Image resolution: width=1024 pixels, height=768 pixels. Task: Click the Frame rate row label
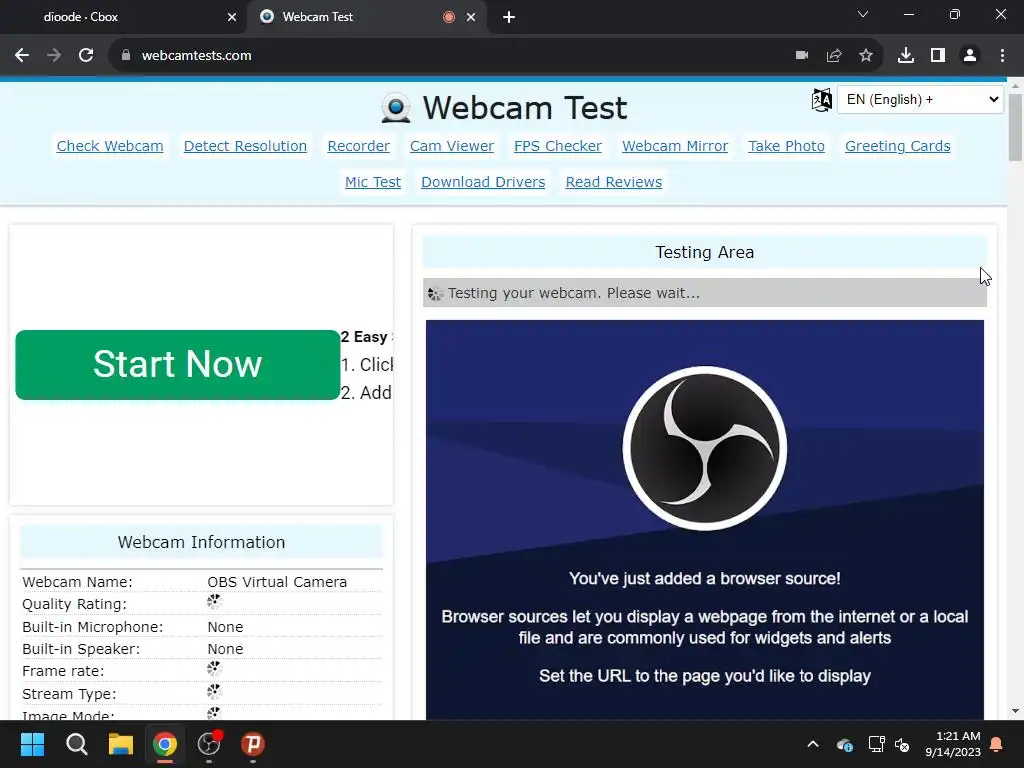pos(63,671)
